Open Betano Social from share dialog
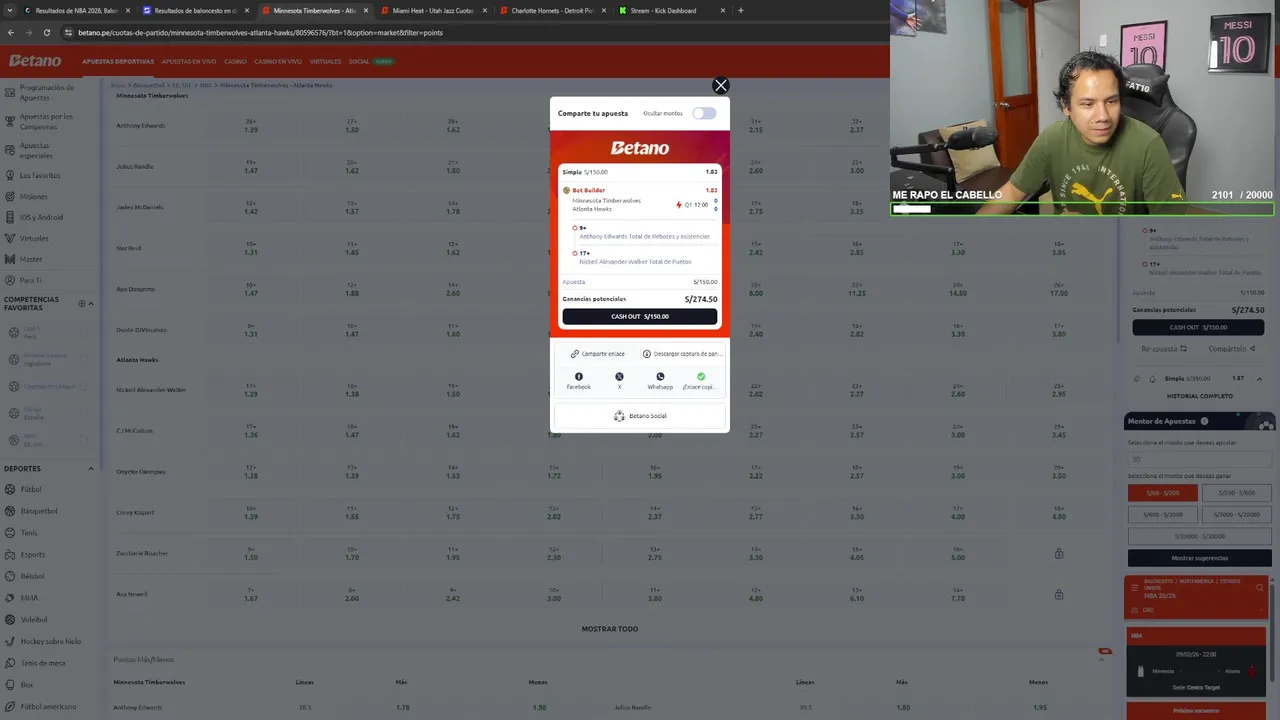The image size is (1280, 720). tap(640, 416)
